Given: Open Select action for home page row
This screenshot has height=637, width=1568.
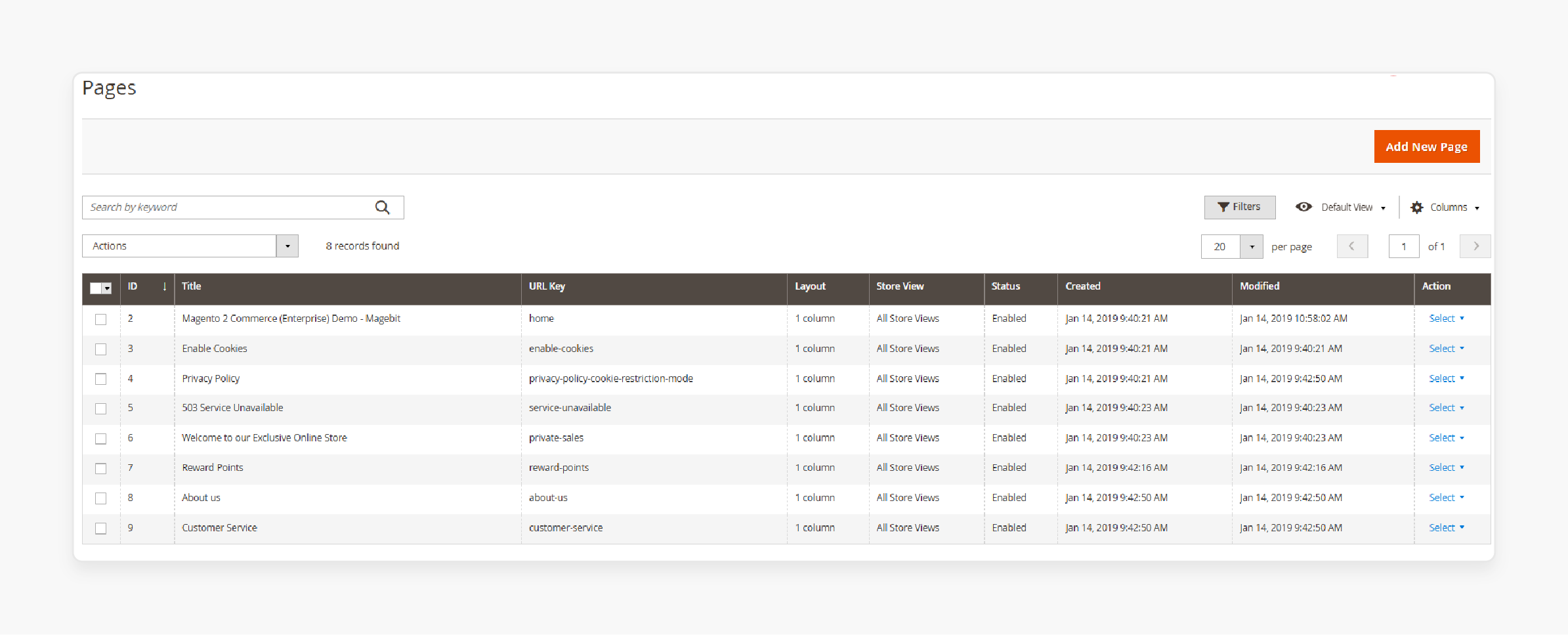Looking at the screenshot, I should [1447, 318].
